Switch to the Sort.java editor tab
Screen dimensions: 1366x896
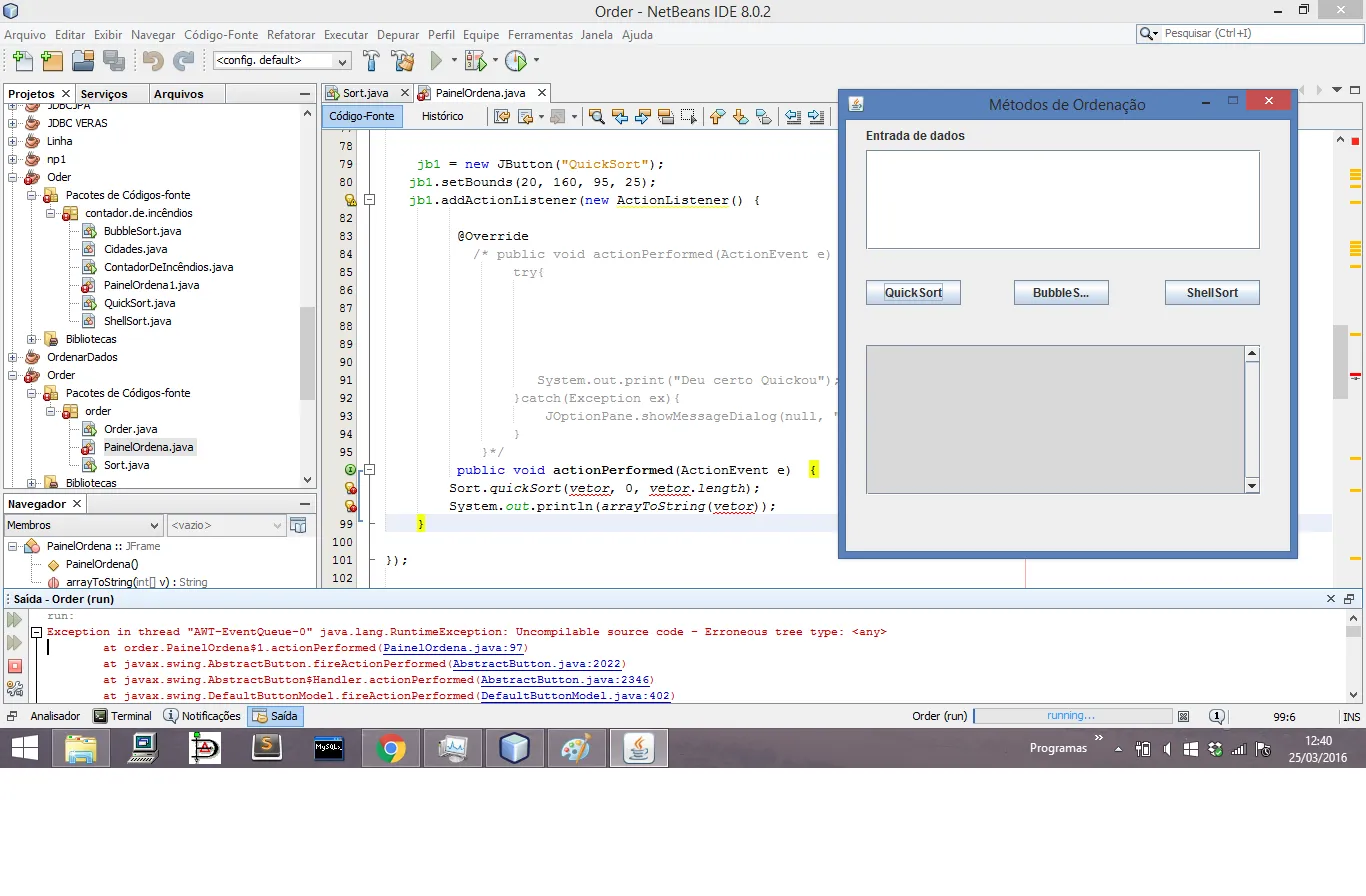coord(366,93)
